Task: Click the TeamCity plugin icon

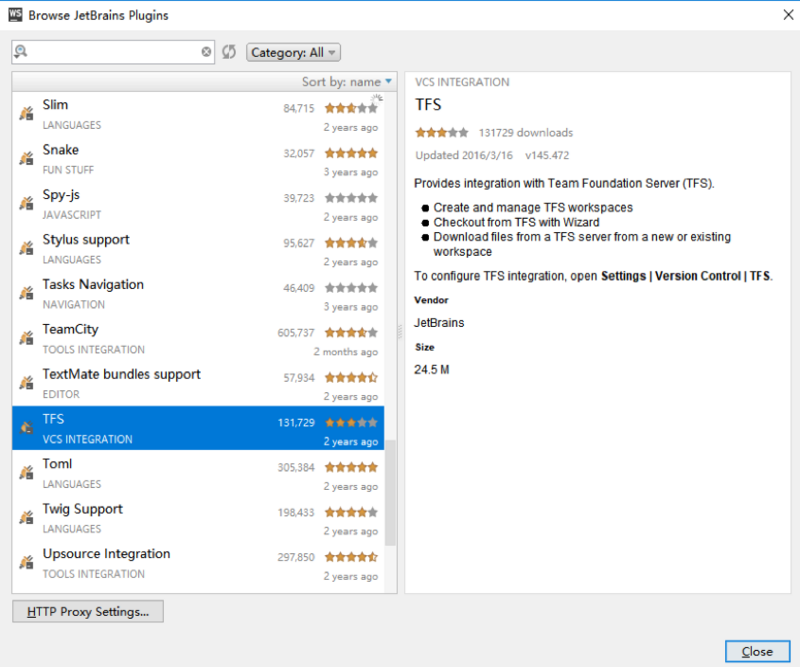Action: coord(27,338)
